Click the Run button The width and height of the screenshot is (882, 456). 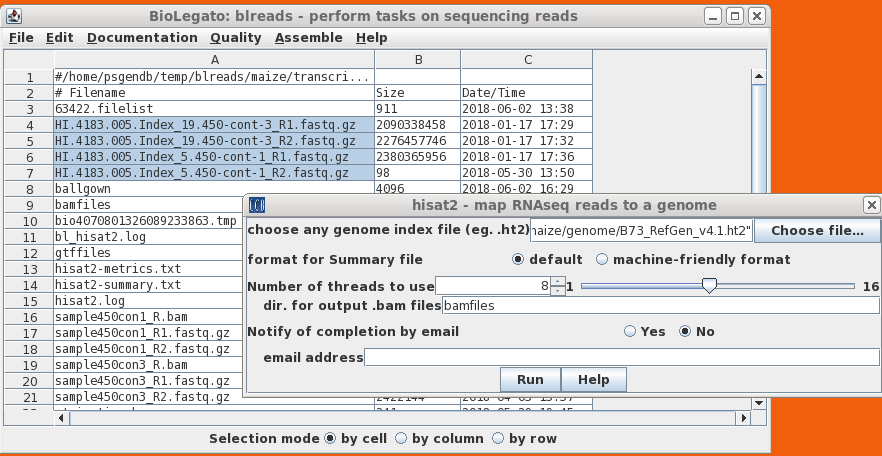pyautogui.click(x=530, y=380)
